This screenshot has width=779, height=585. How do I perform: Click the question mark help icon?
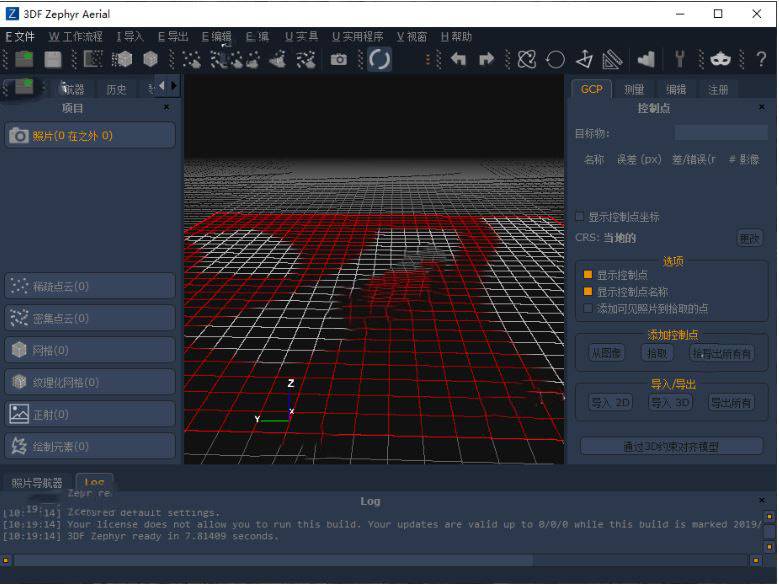coord(761,60)
